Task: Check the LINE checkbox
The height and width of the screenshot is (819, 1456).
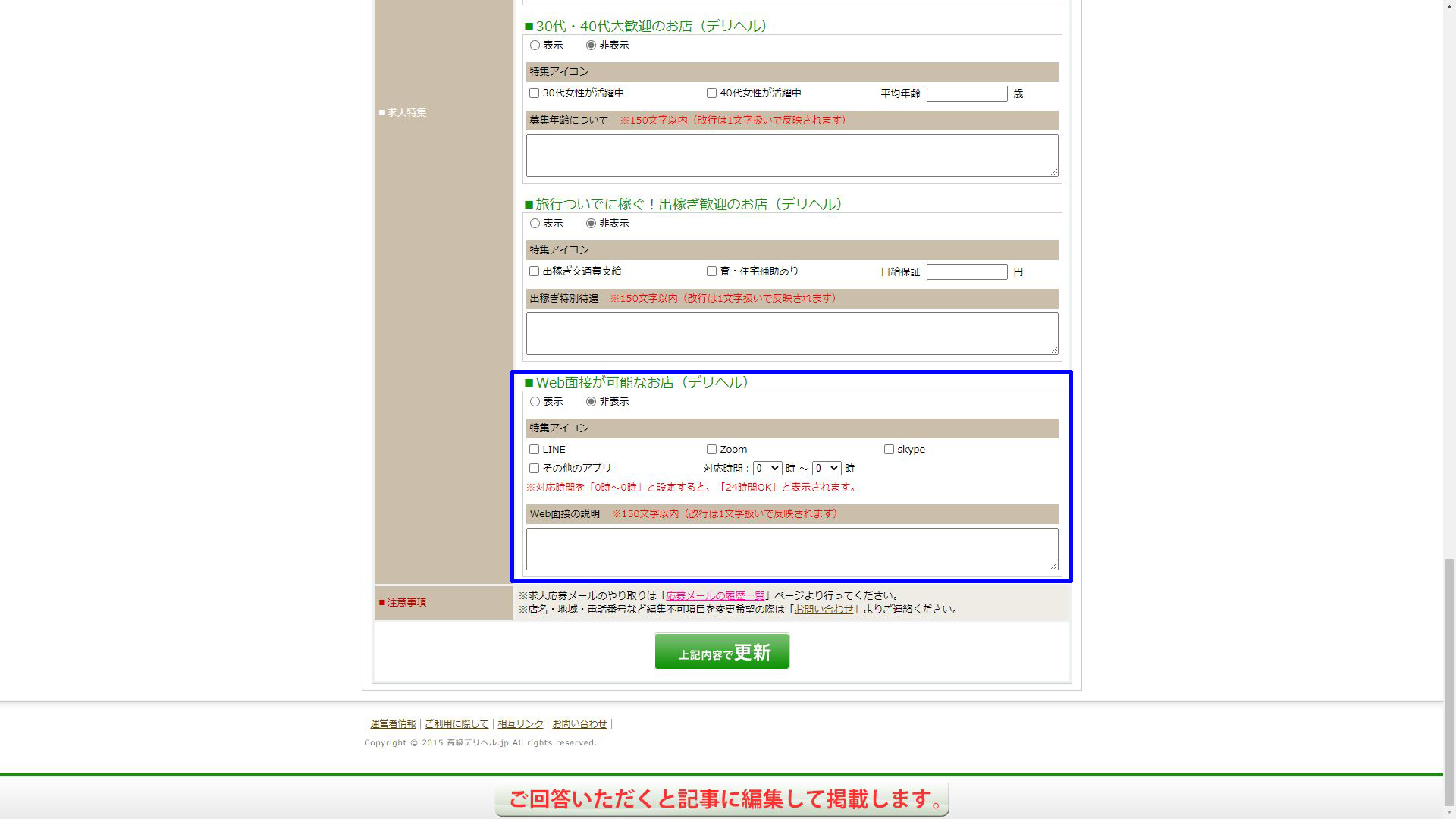Action: click(535, 449)
